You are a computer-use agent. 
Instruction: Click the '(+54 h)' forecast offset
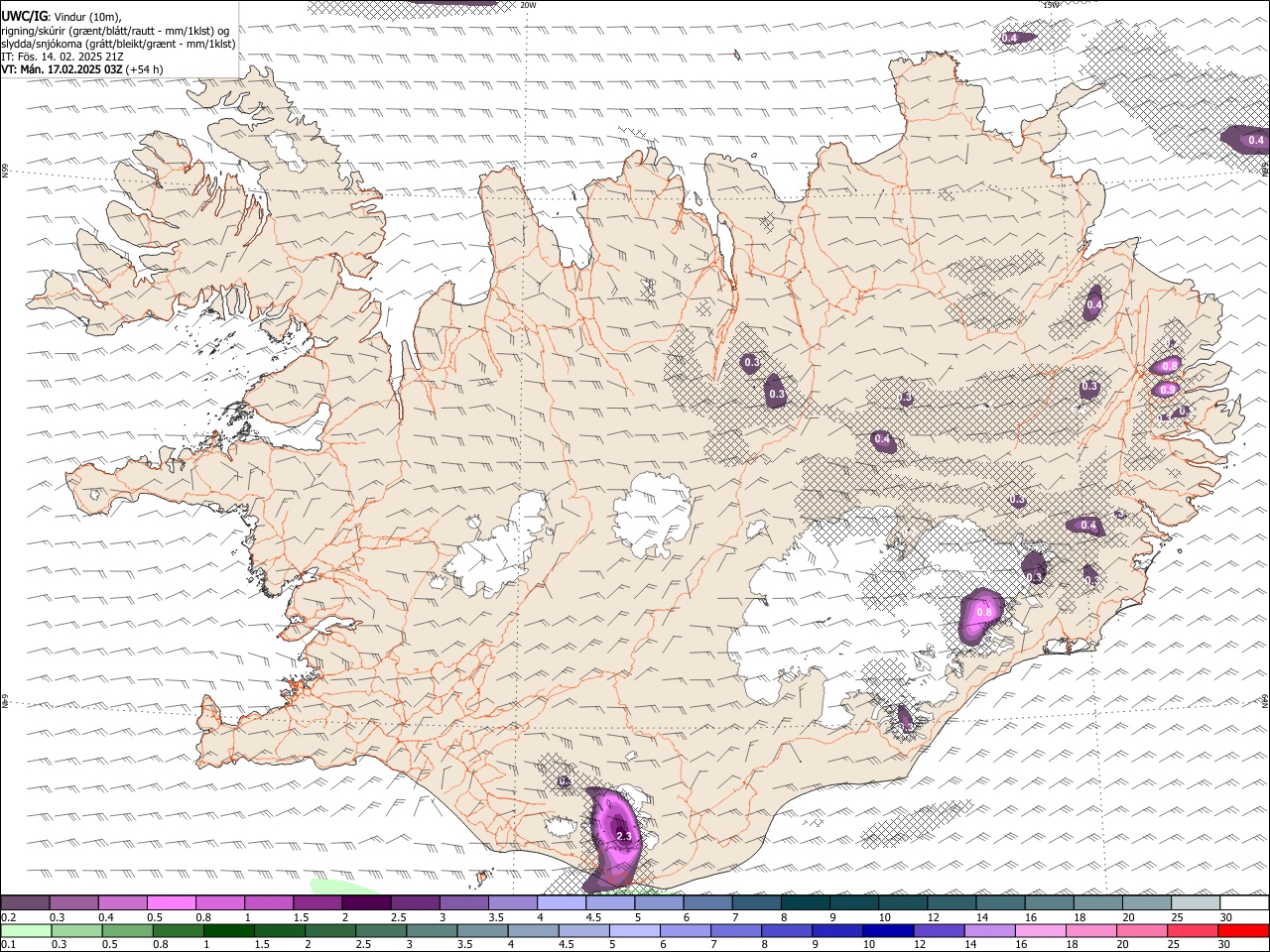click(x=145, y=69)
